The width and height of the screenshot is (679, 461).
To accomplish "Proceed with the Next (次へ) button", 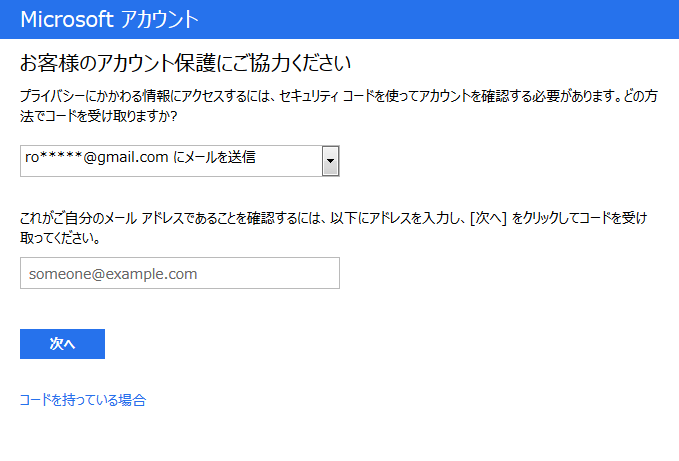I will click(x=62, y=344).
